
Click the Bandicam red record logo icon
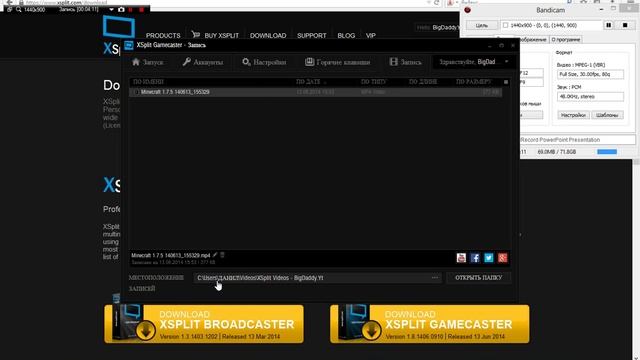point(468,10)
